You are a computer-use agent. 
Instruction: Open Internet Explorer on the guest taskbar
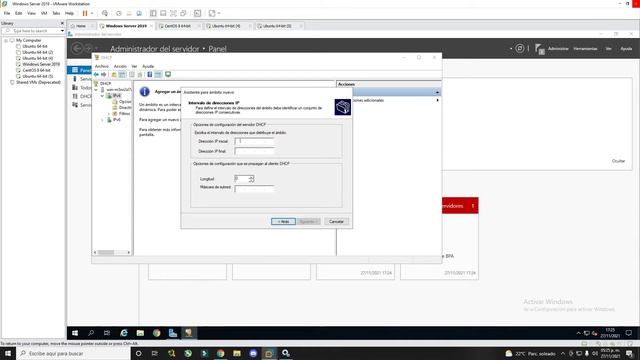tap(124, 333)
